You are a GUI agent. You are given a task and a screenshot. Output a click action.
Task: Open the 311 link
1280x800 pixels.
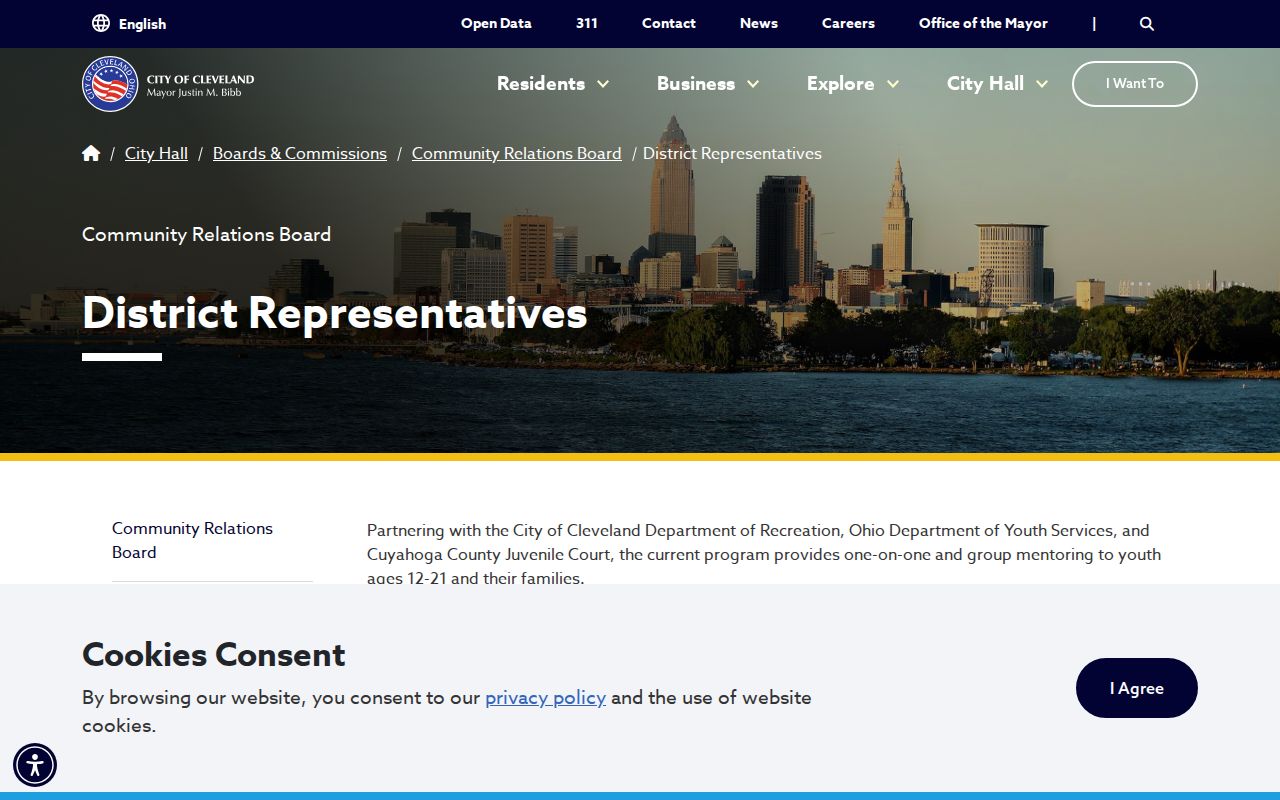(x=587, y=23)
